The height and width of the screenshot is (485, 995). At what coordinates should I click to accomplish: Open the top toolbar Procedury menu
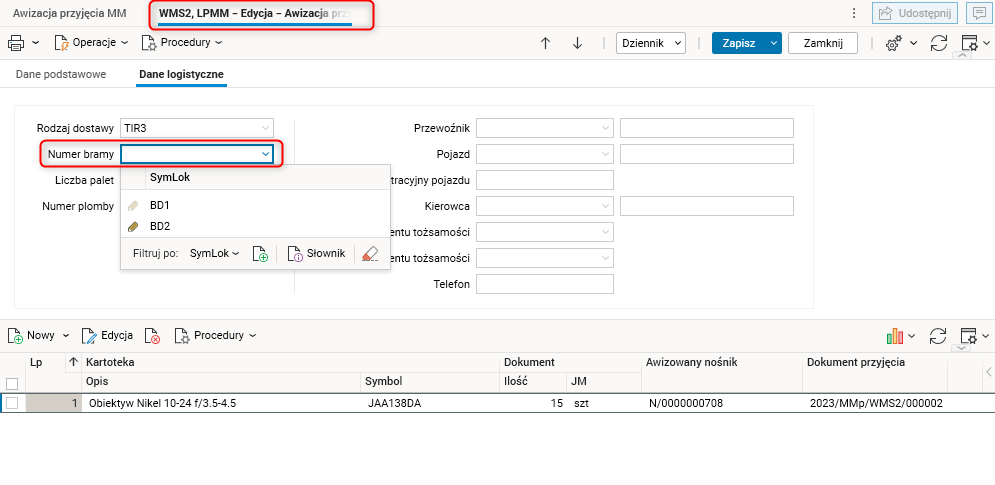[182, 43]
